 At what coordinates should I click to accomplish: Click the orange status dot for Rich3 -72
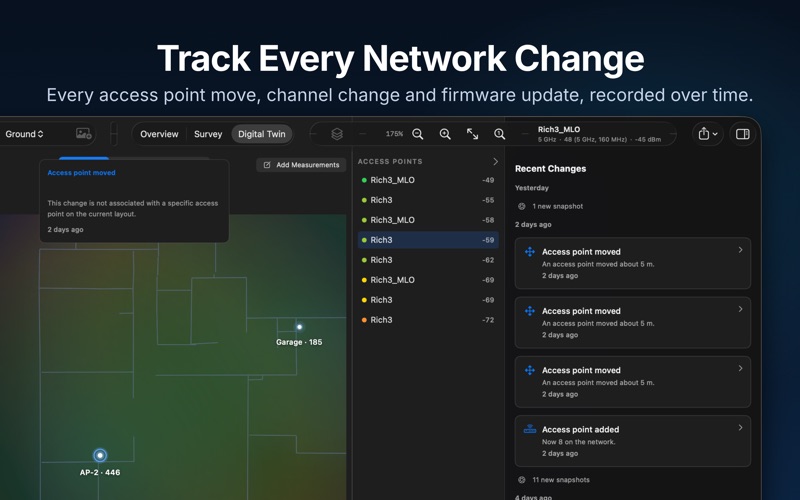point(364,320)
